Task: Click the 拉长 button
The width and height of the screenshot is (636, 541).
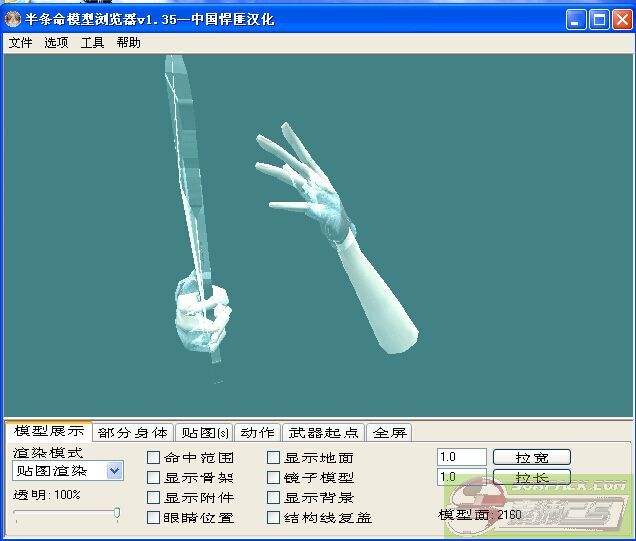Action: [532, 477]
